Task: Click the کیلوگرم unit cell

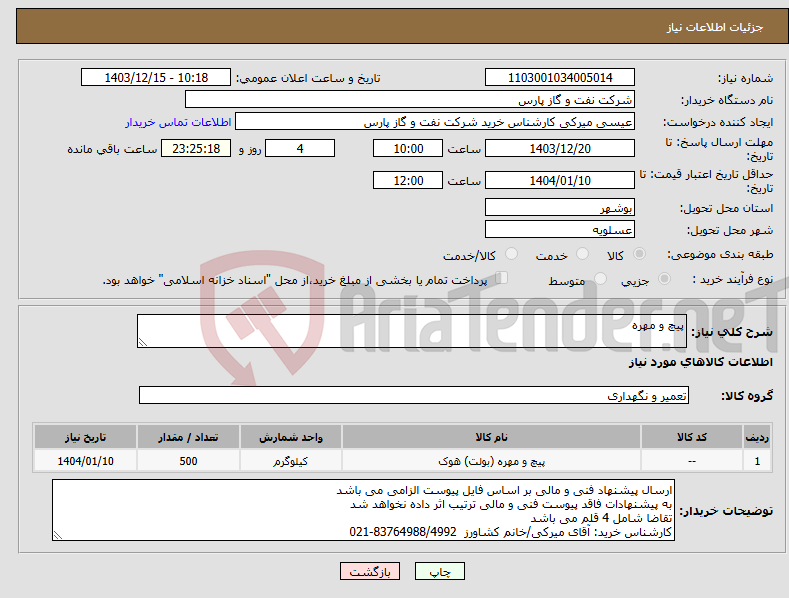Action: click(x=291, y=461)
